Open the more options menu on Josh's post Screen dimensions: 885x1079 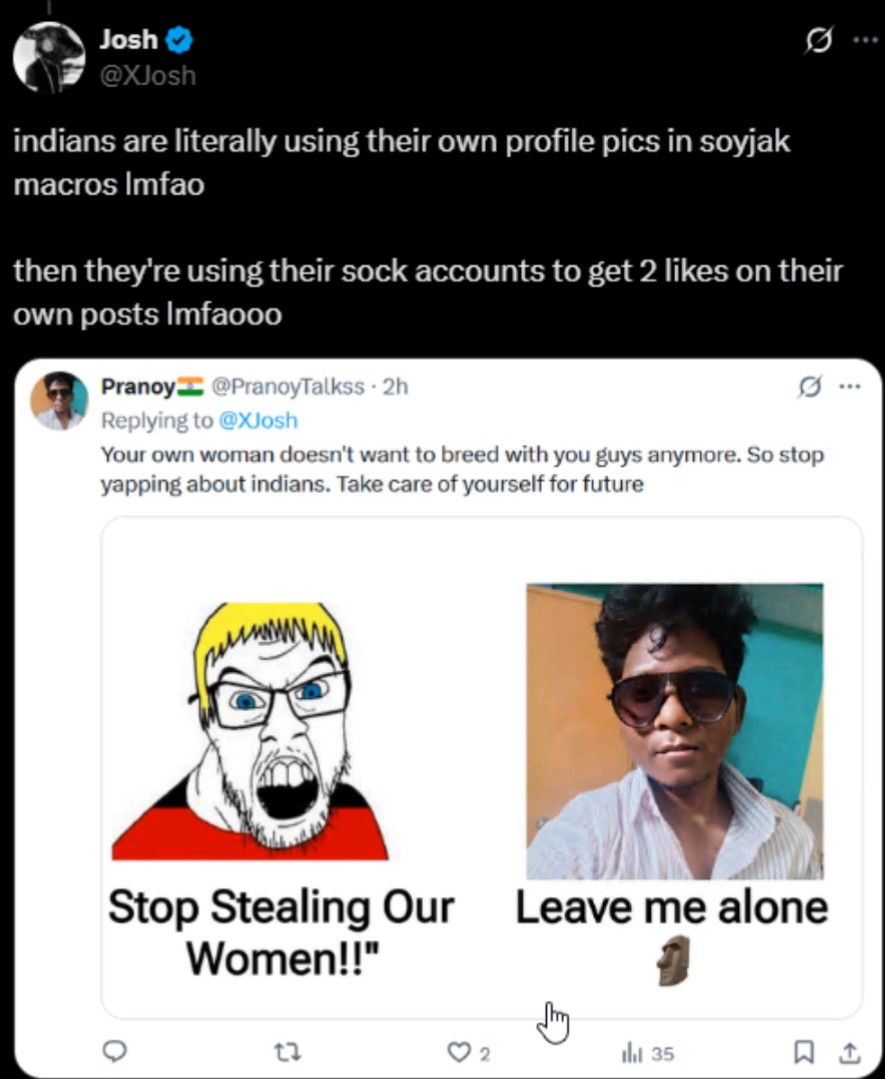[864, 40]
